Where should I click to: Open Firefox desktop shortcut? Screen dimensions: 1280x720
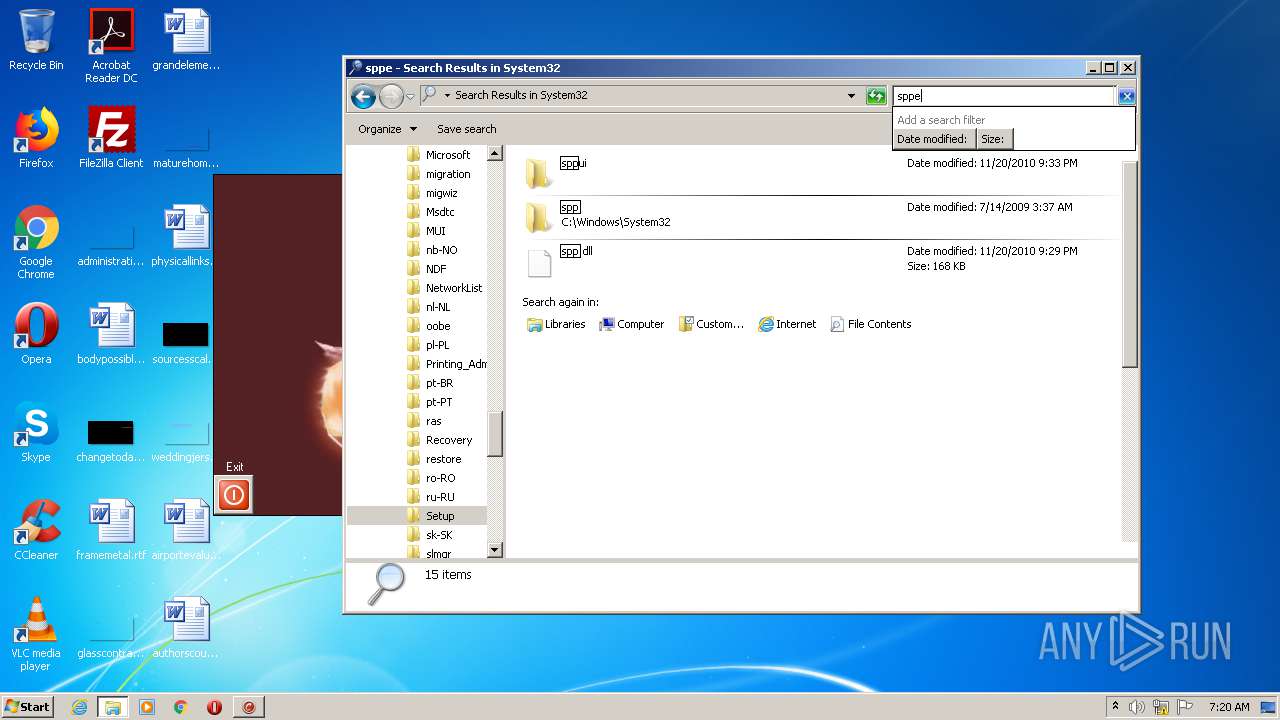point(36,138)
